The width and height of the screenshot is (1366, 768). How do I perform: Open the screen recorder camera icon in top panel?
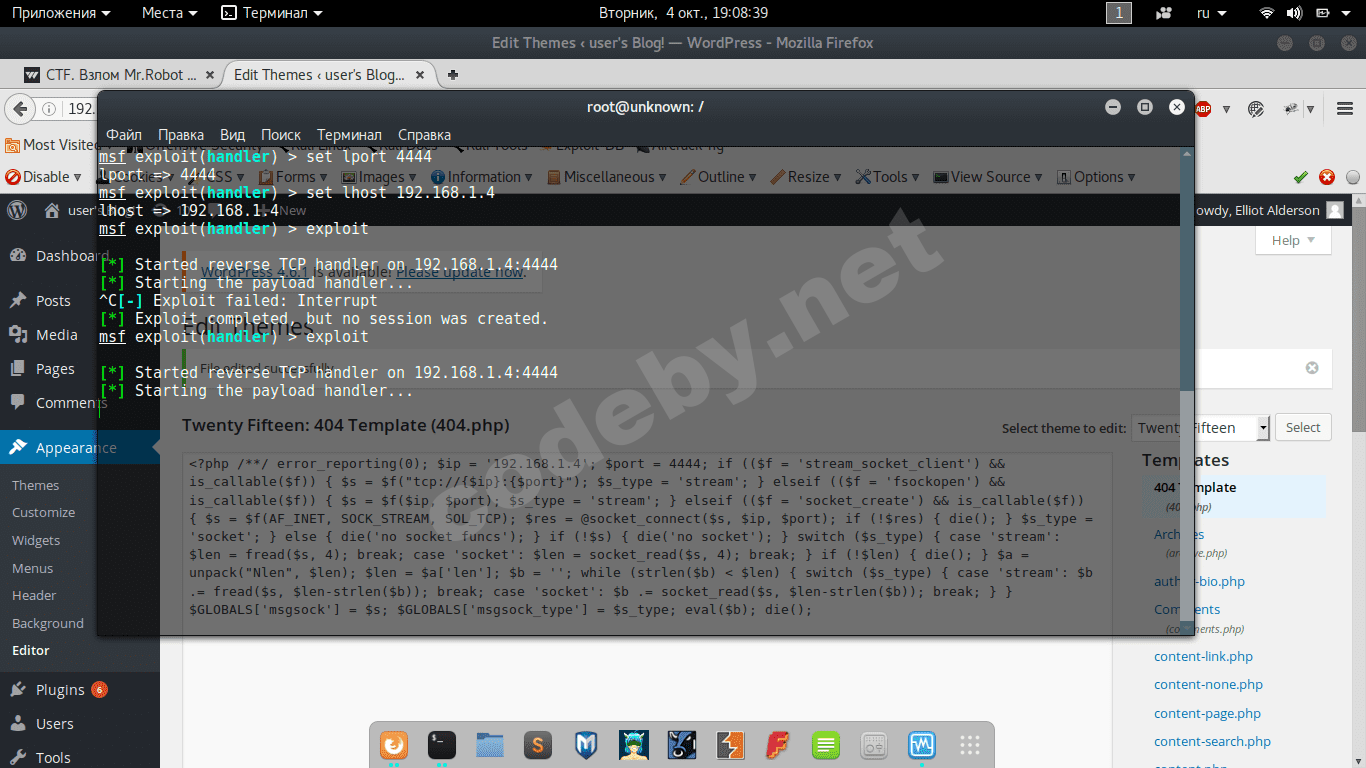(x=1164, y=13)
